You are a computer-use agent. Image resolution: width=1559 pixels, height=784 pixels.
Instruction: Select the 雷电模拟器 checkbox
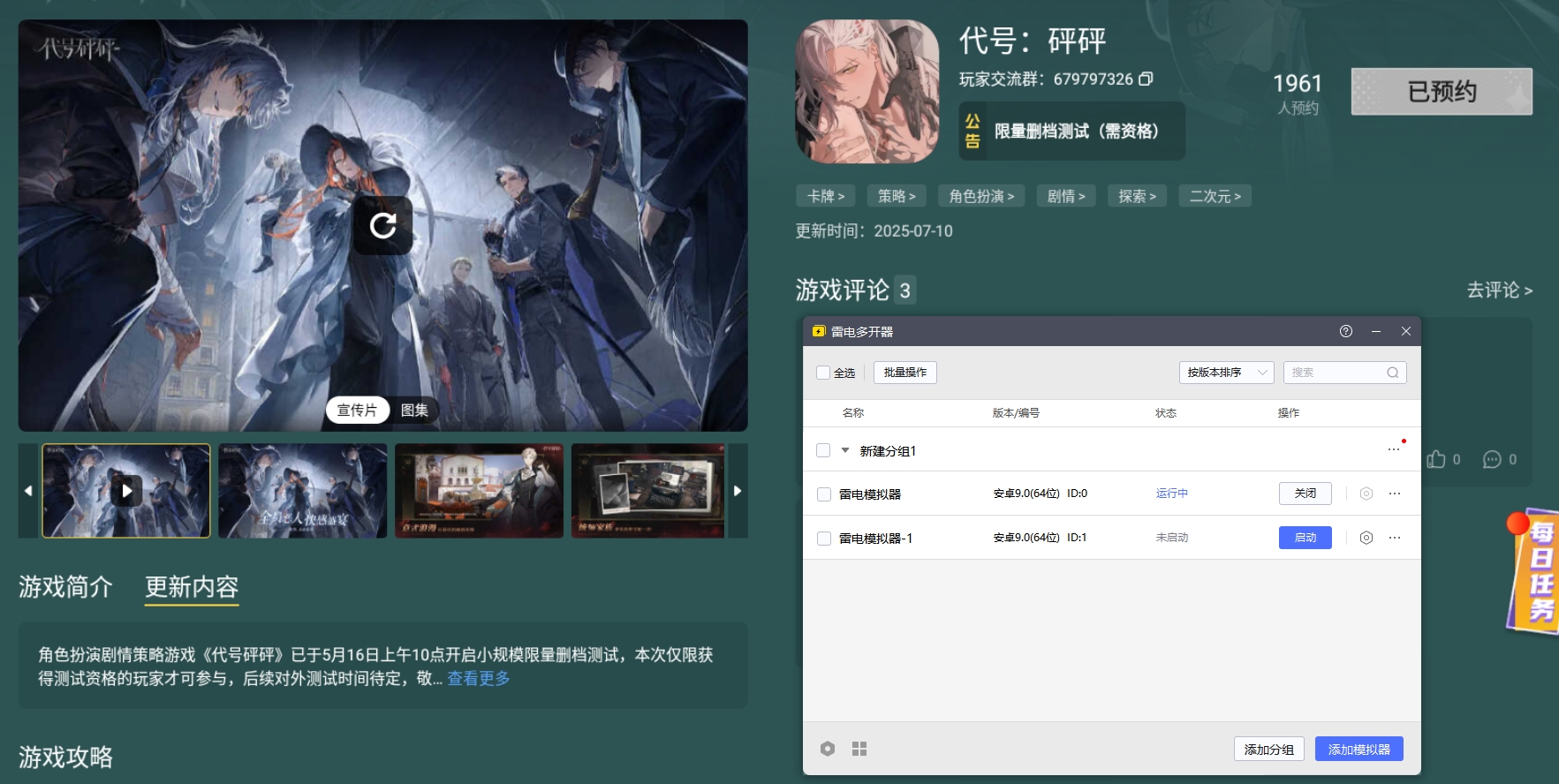click(824, 494)
